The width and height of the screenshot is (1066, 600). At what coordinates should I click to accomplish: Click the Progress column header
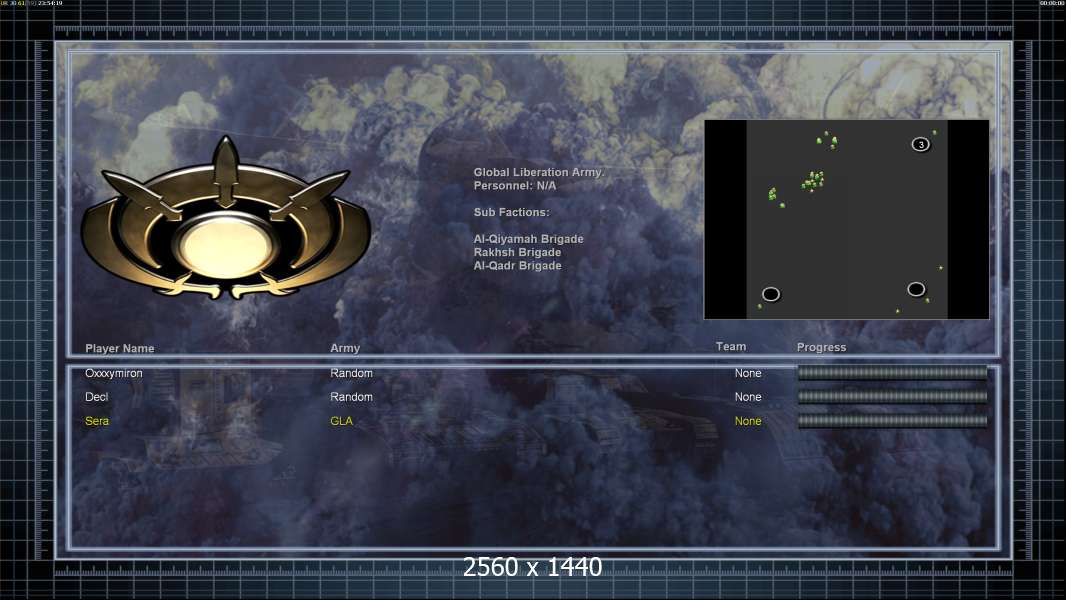click(x=821, y=347)
